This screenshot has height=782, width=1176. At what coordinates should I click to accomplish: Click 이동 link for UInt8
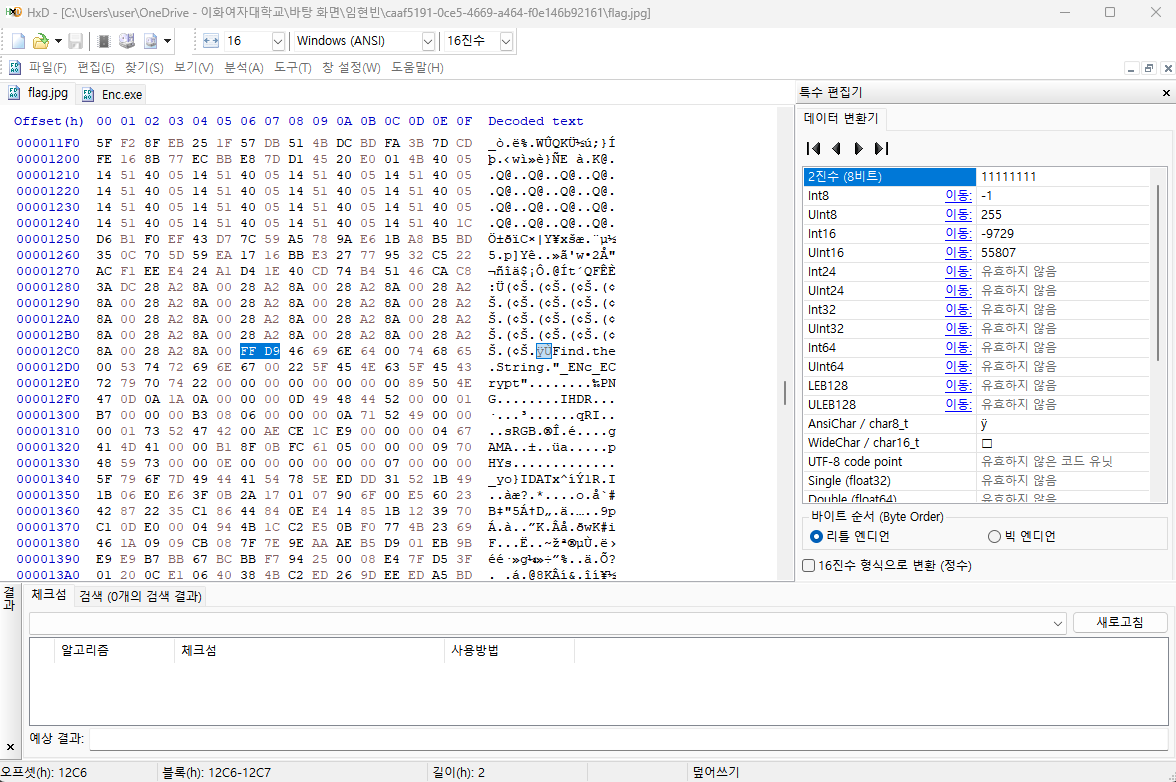[x=958, y=214]
